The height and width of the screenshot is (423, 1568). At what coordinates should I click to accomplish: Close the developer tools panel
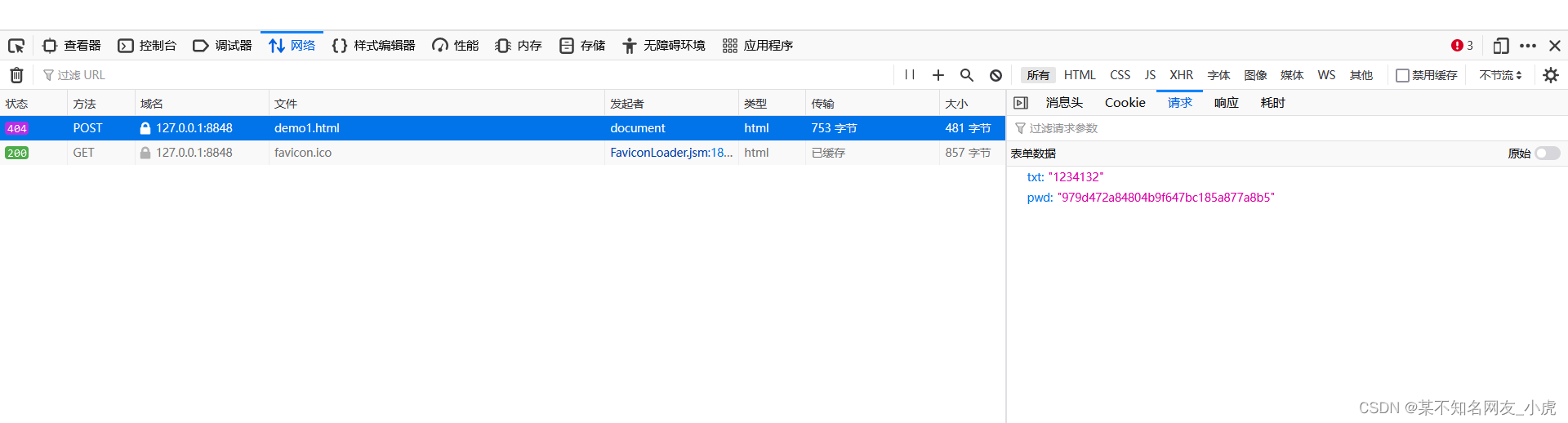point(1555,46)
